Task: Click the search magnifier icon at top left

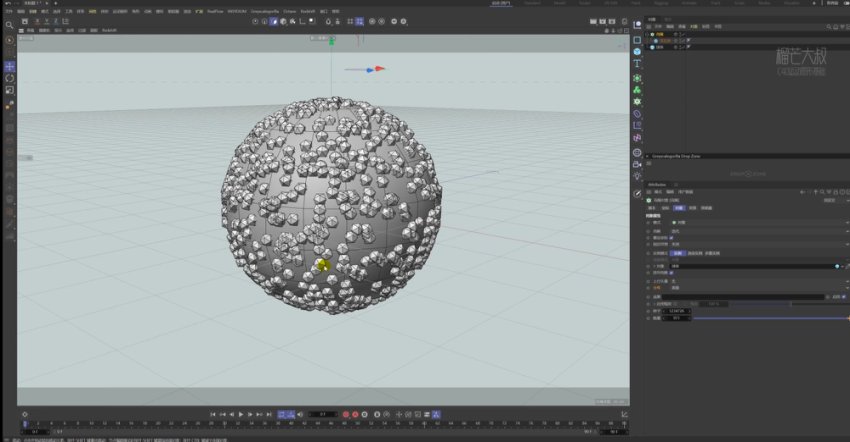Action: (9, 24)
